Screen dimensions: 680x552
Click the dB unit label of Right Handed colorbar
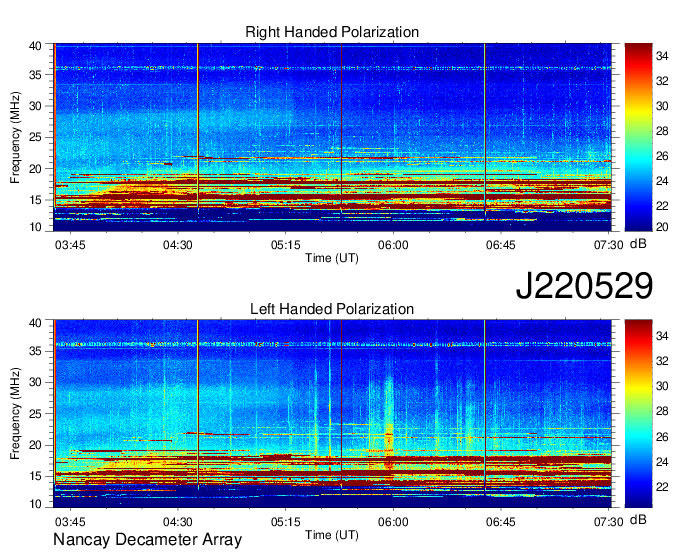click(x=638, y=244)
